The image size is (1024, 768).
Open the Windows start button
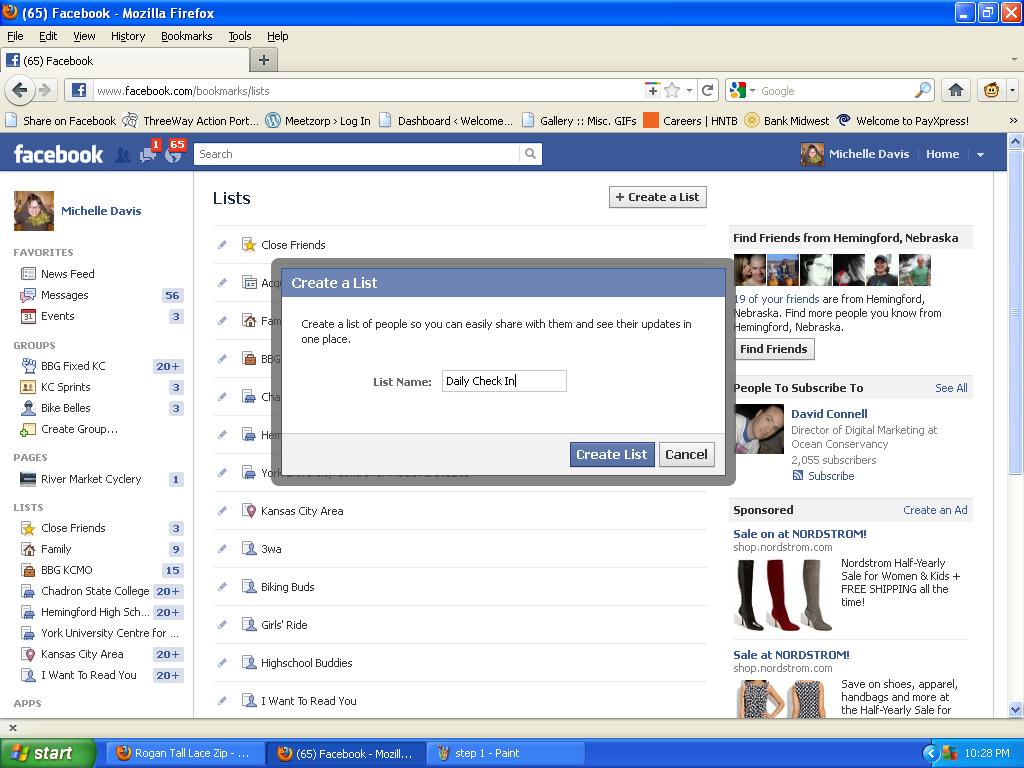click(x=48, y=753)
